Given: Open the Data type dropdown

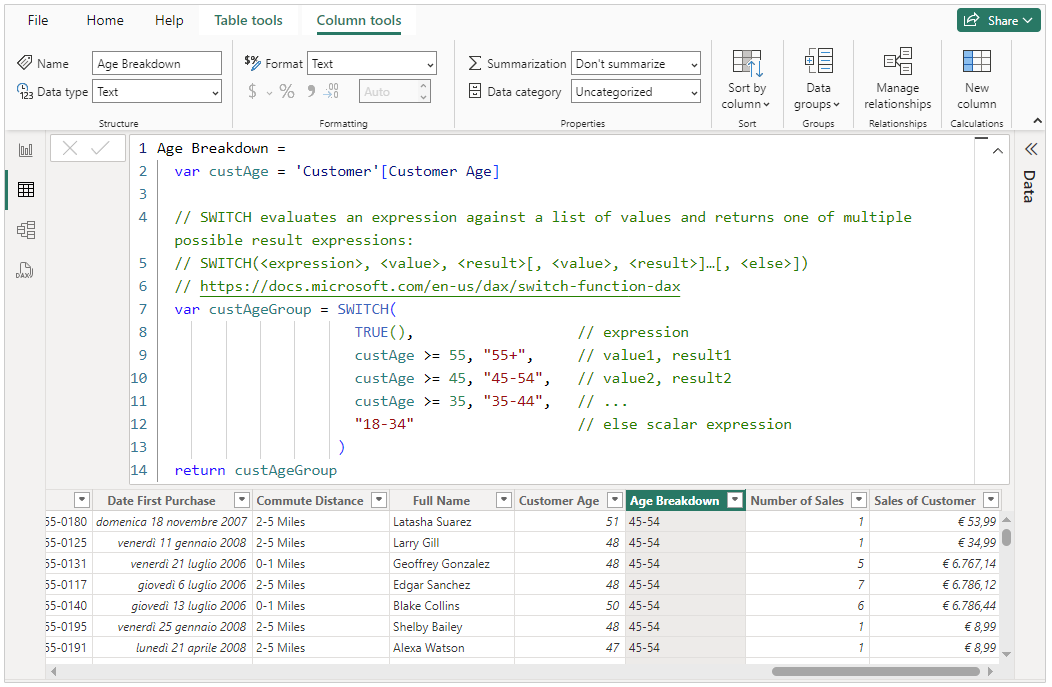Looking at the screenshot, I should pyautogui.click(x=157, y=92).
